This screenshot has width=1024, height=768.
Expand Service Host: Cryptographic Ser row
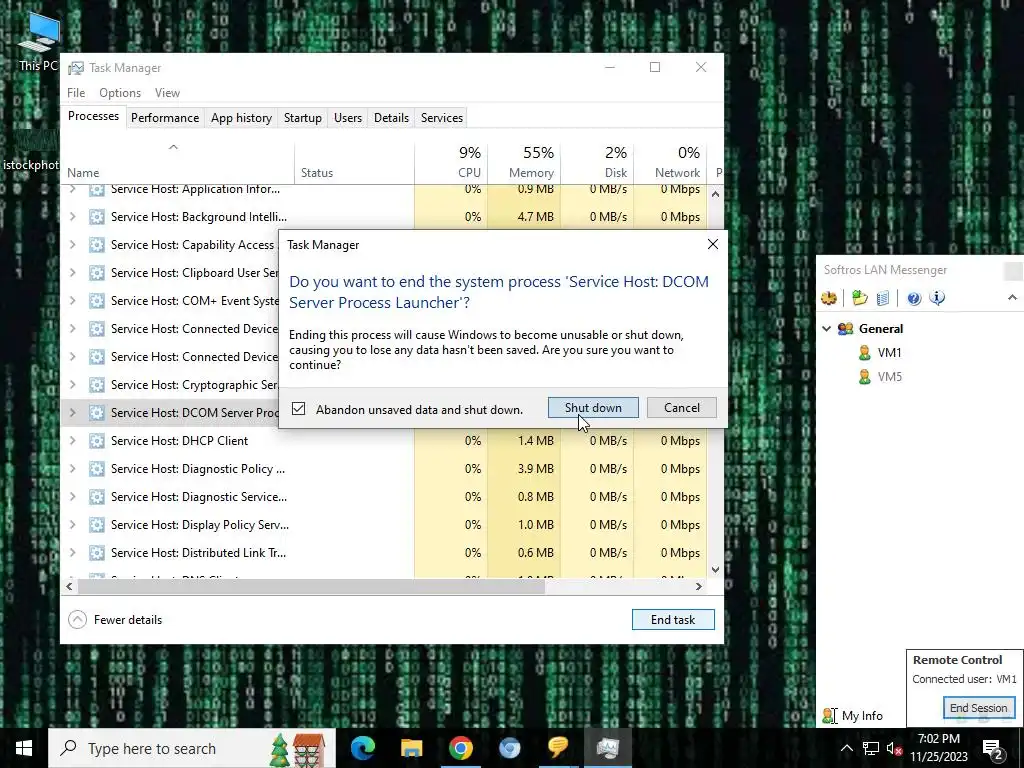[72, 385]
